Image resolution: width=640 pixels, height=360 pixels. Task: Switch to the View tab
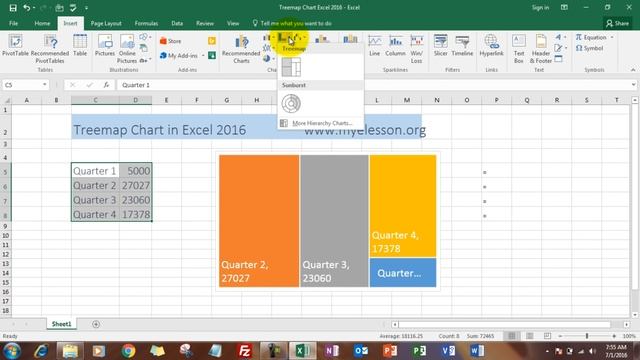click(x=233, y=23)
